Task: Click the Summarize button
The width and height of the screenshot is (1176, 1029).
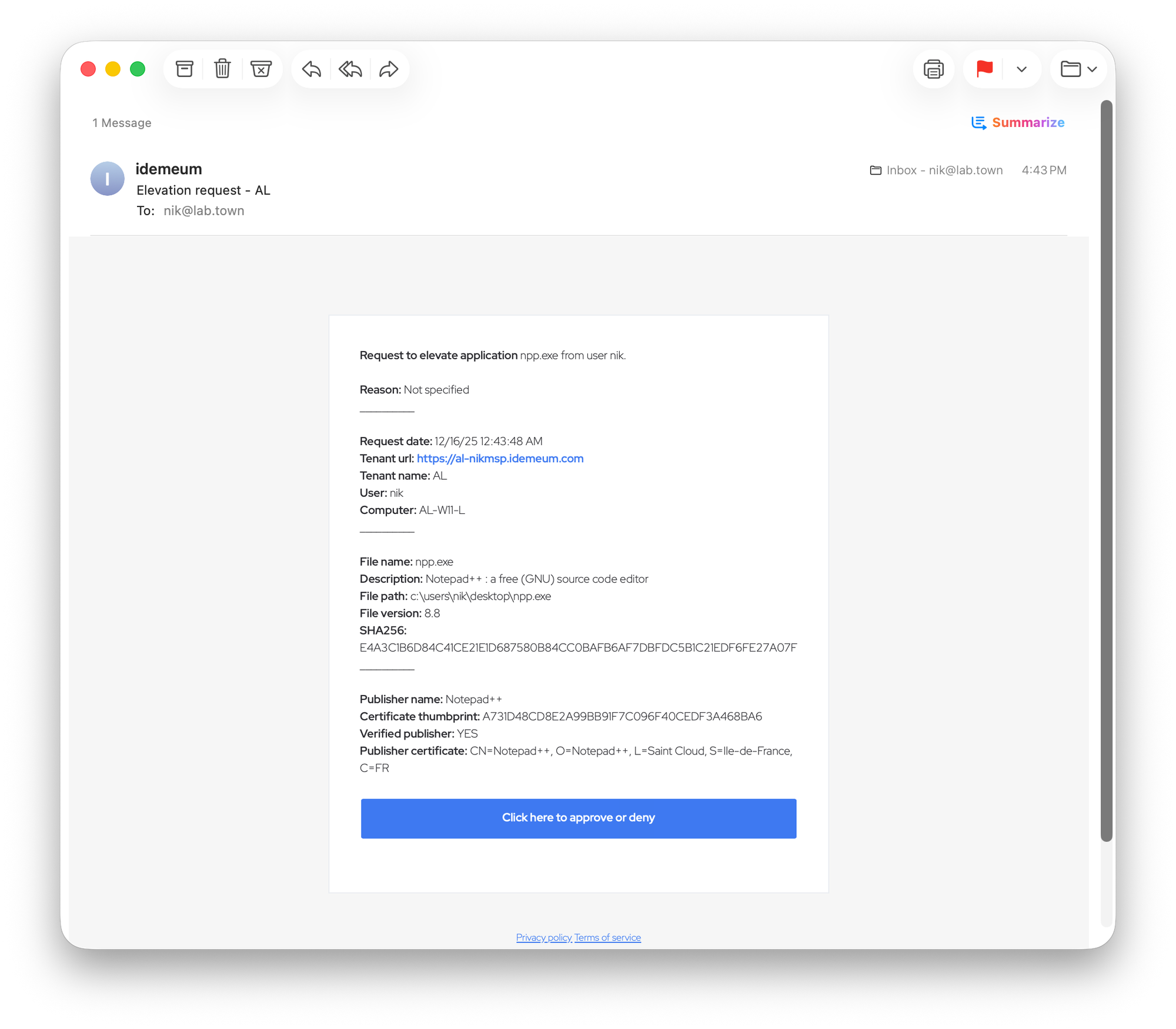Action: click(x=1018, y=122)
